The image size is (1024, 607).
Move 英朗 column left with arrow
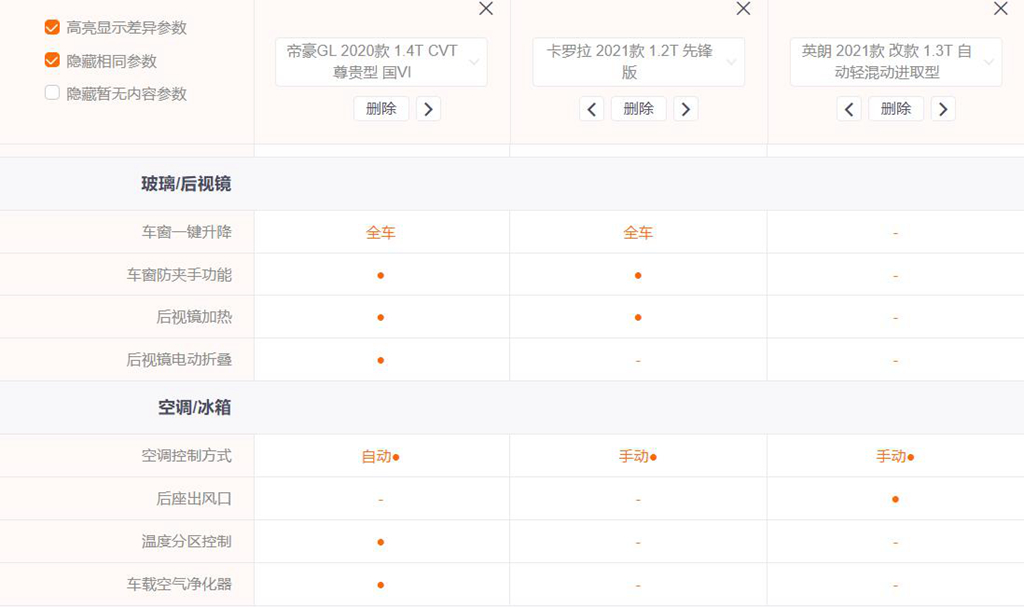(849, 108)
